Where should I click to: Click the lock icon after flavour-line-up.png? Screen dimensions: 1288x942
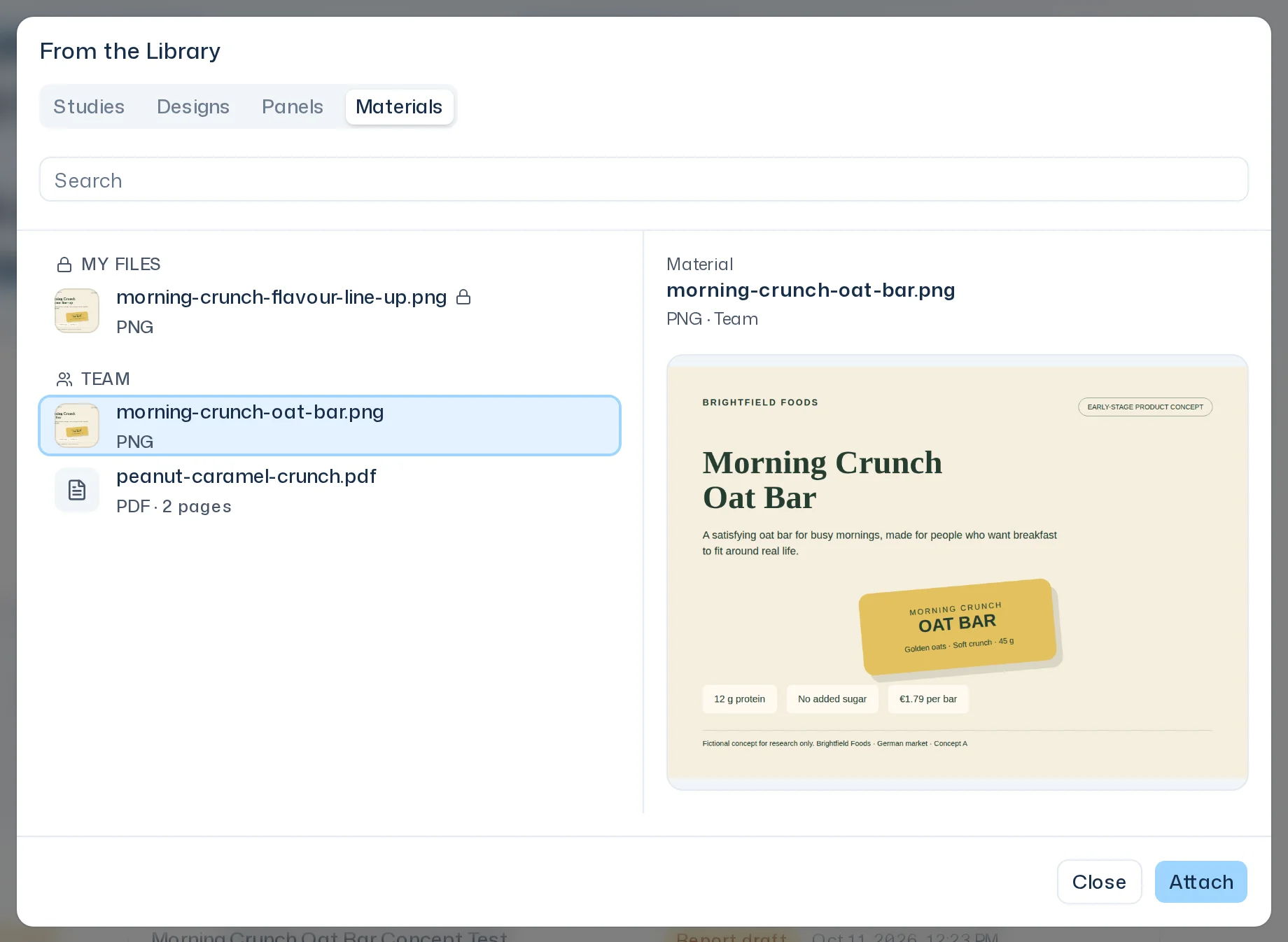(463, 297)
